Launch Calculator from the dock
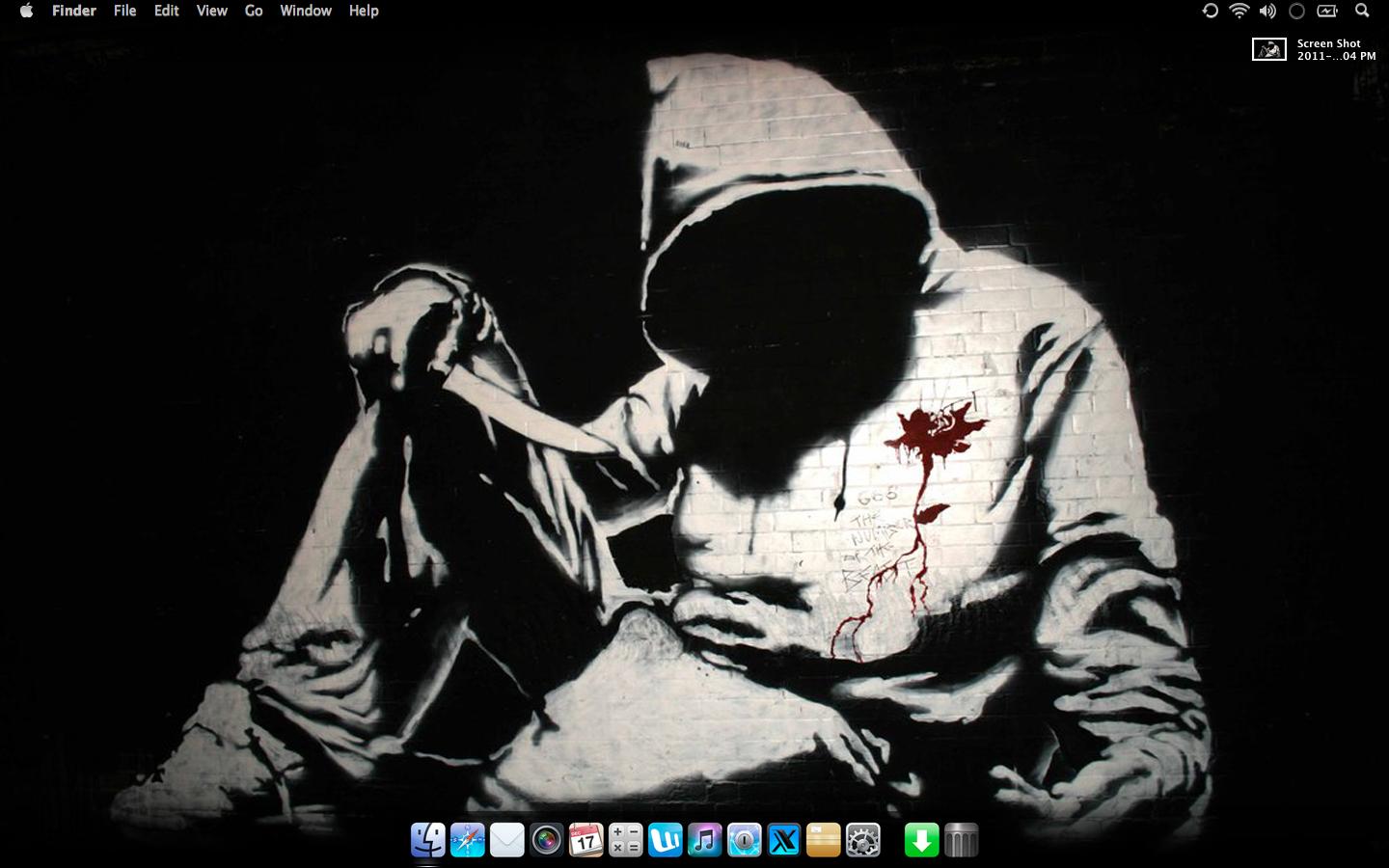1389x868 pixels. pyautogui.click(x=626, y=840)
